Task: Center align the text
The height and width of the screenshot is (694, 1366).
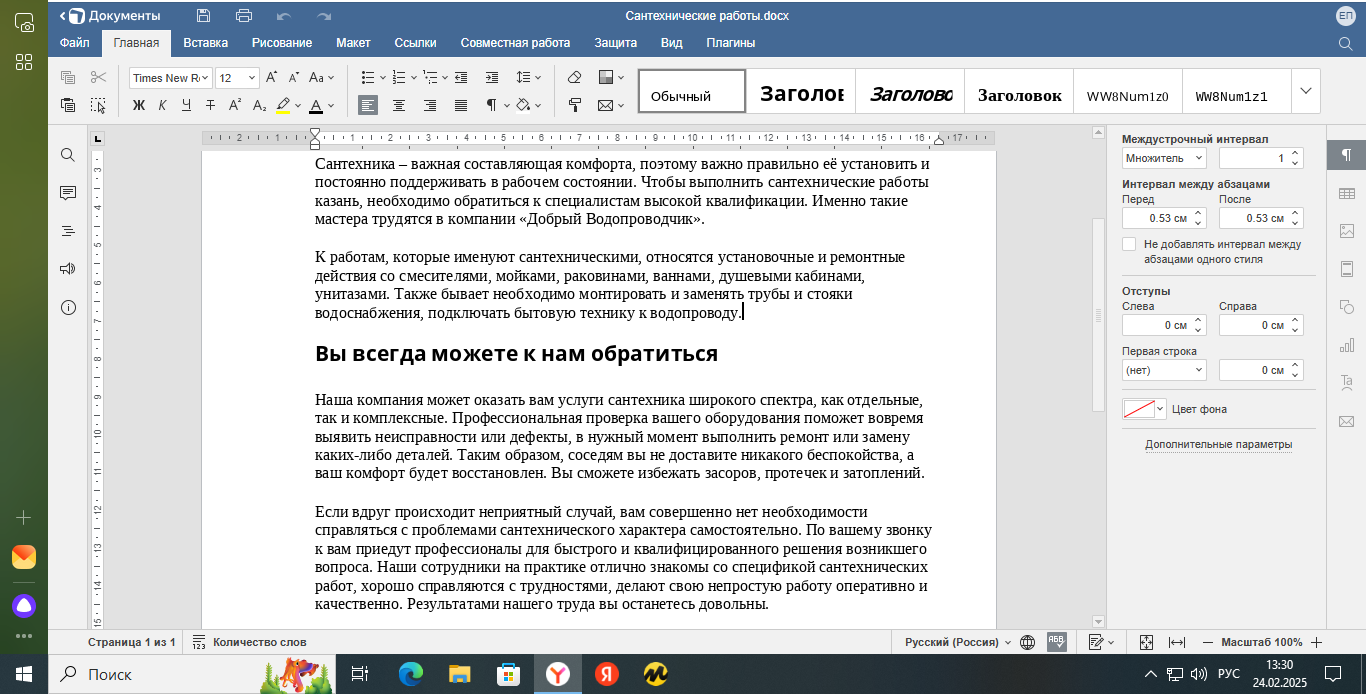Action: pos(399,105)
